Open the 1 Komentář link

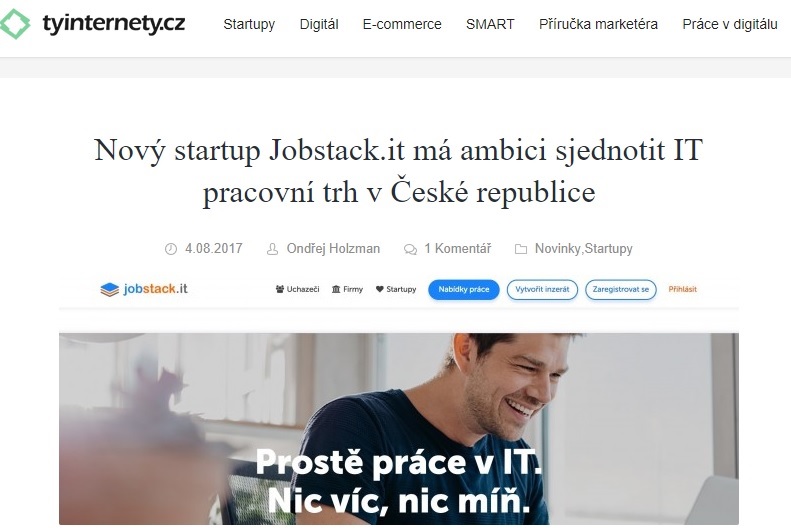click(x=458, y=249)
